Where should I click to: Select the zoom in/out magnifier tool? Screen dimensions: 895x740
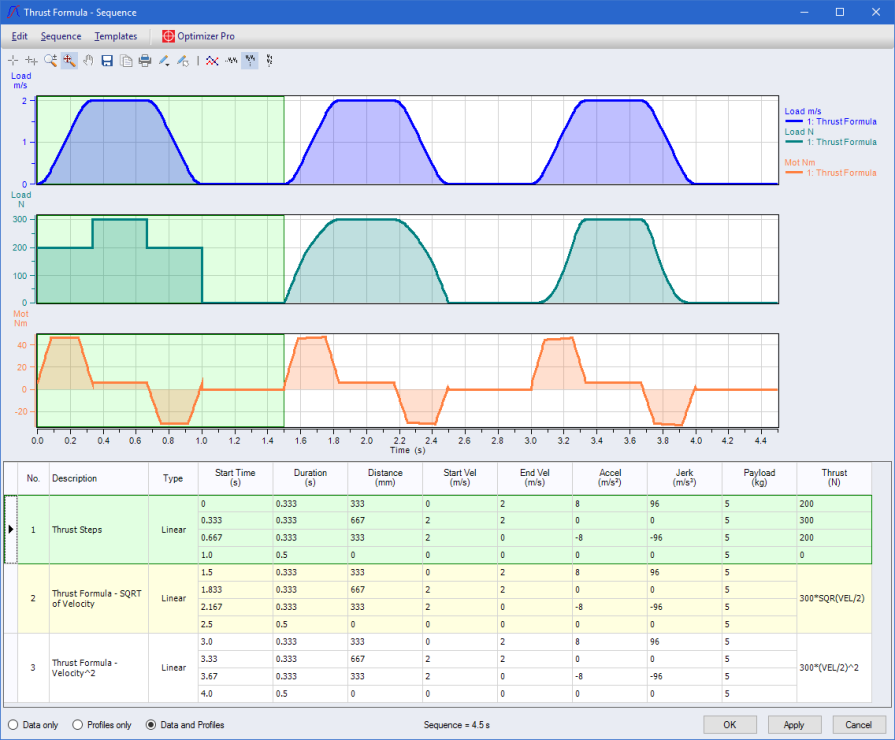point(50,61)
